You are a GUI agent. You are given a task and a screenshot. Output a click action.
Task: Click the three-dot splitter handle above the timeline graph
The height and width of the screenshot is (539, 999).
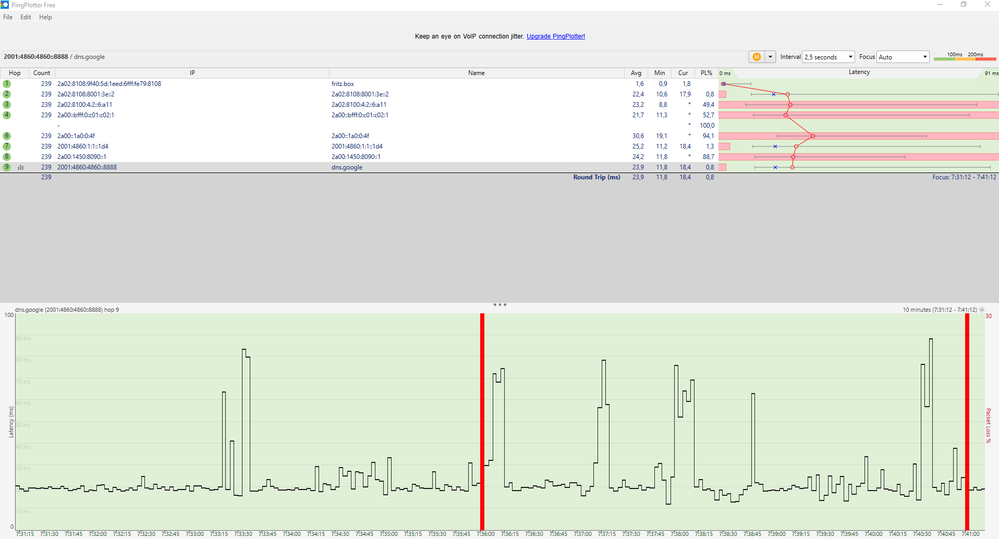pos(500,305)
